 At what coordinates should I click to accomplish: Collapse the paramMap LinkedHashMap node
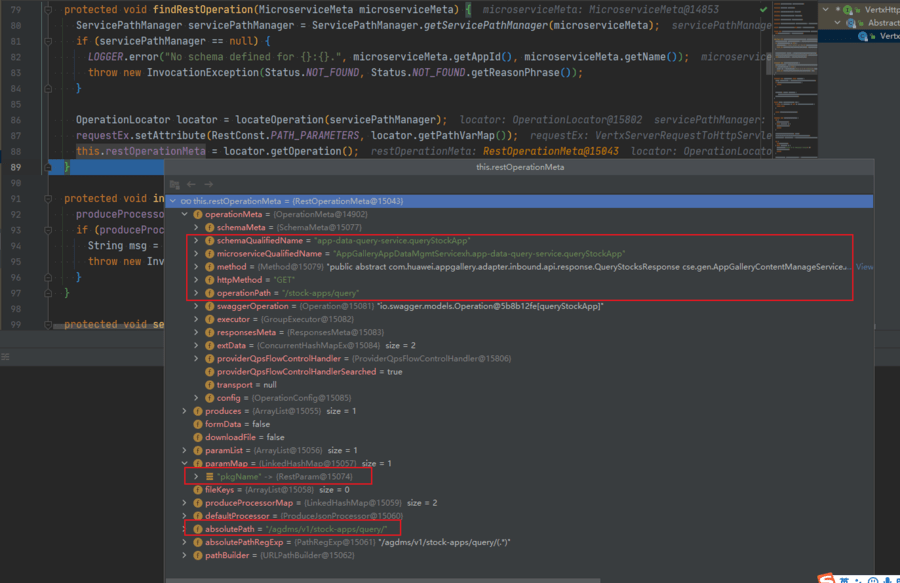185,464
